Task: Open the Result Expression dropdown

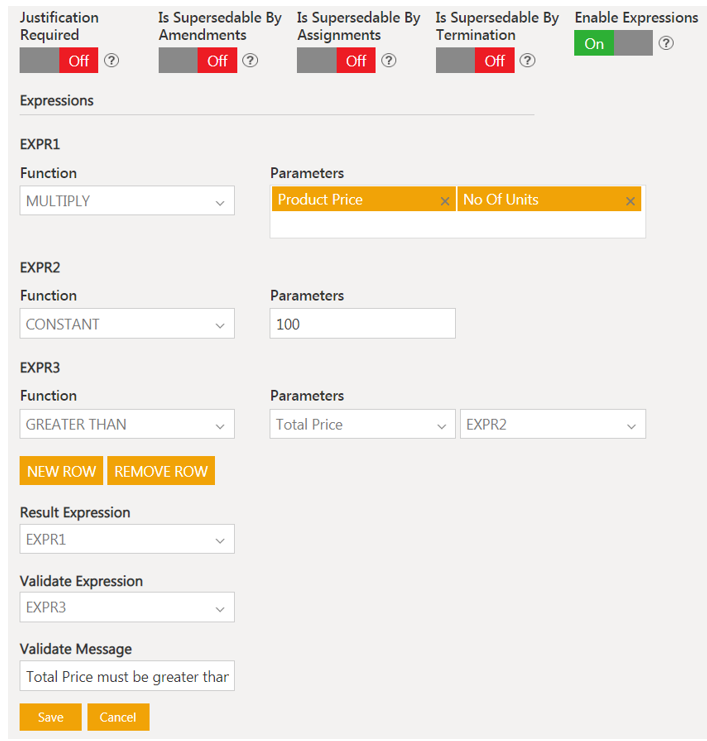Action: pyautogui.click(x=127, y=539)
